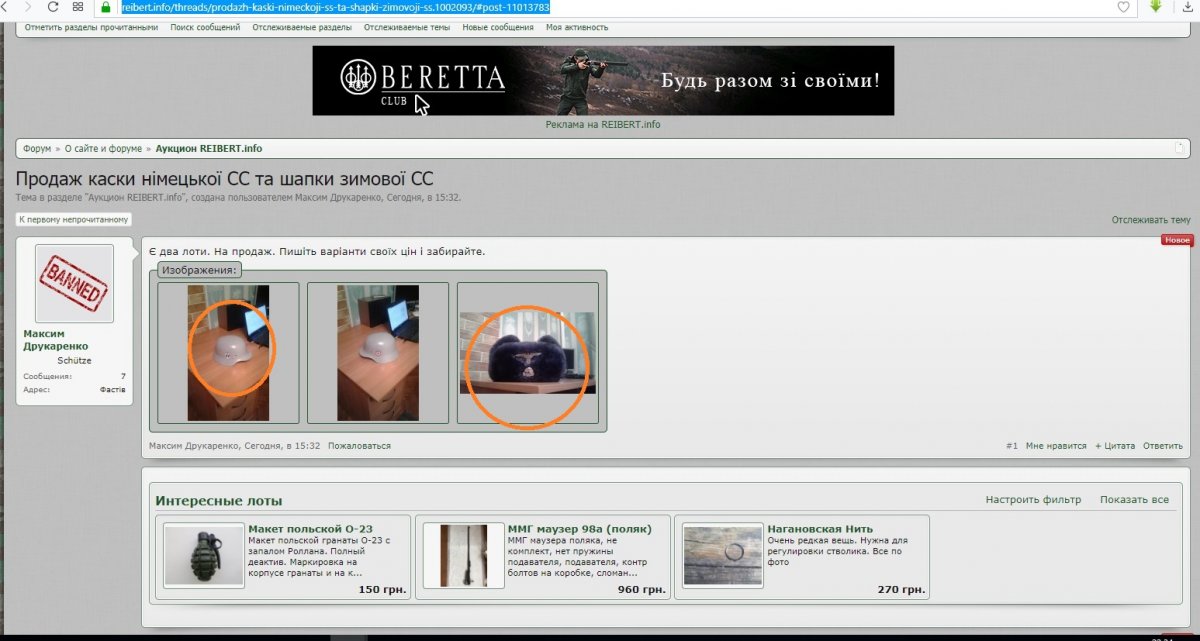Click 'Отслеживать тему' link

click(x=1151, y=219)
